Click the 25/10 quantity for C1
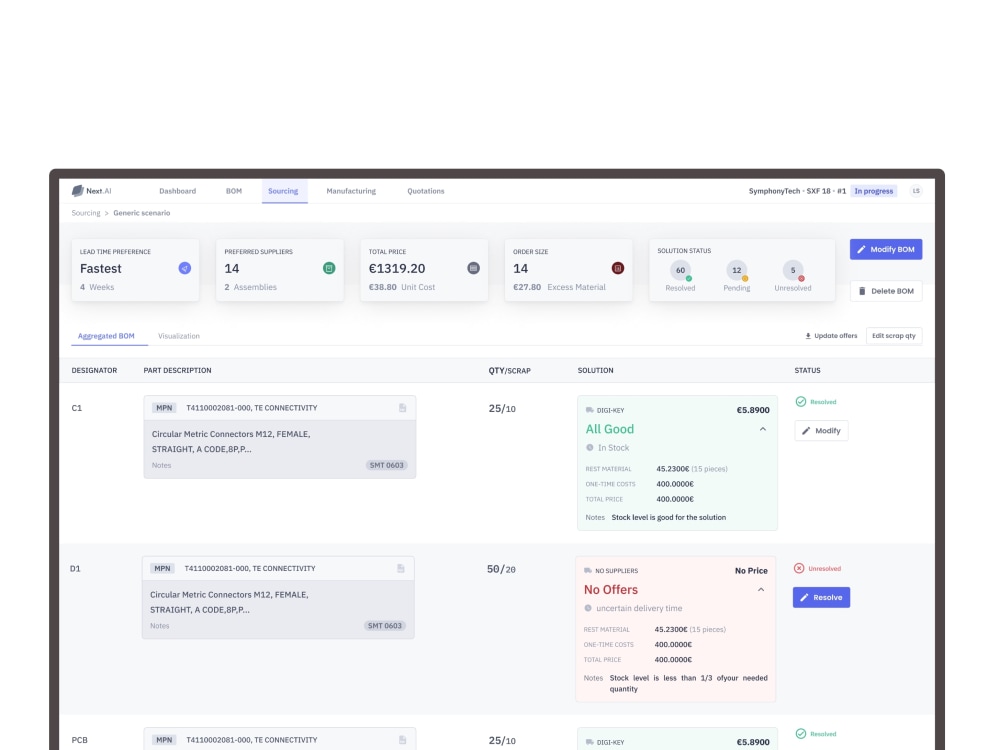The width and height of the screenshot is (1000, 750). (x=502, y=409)
